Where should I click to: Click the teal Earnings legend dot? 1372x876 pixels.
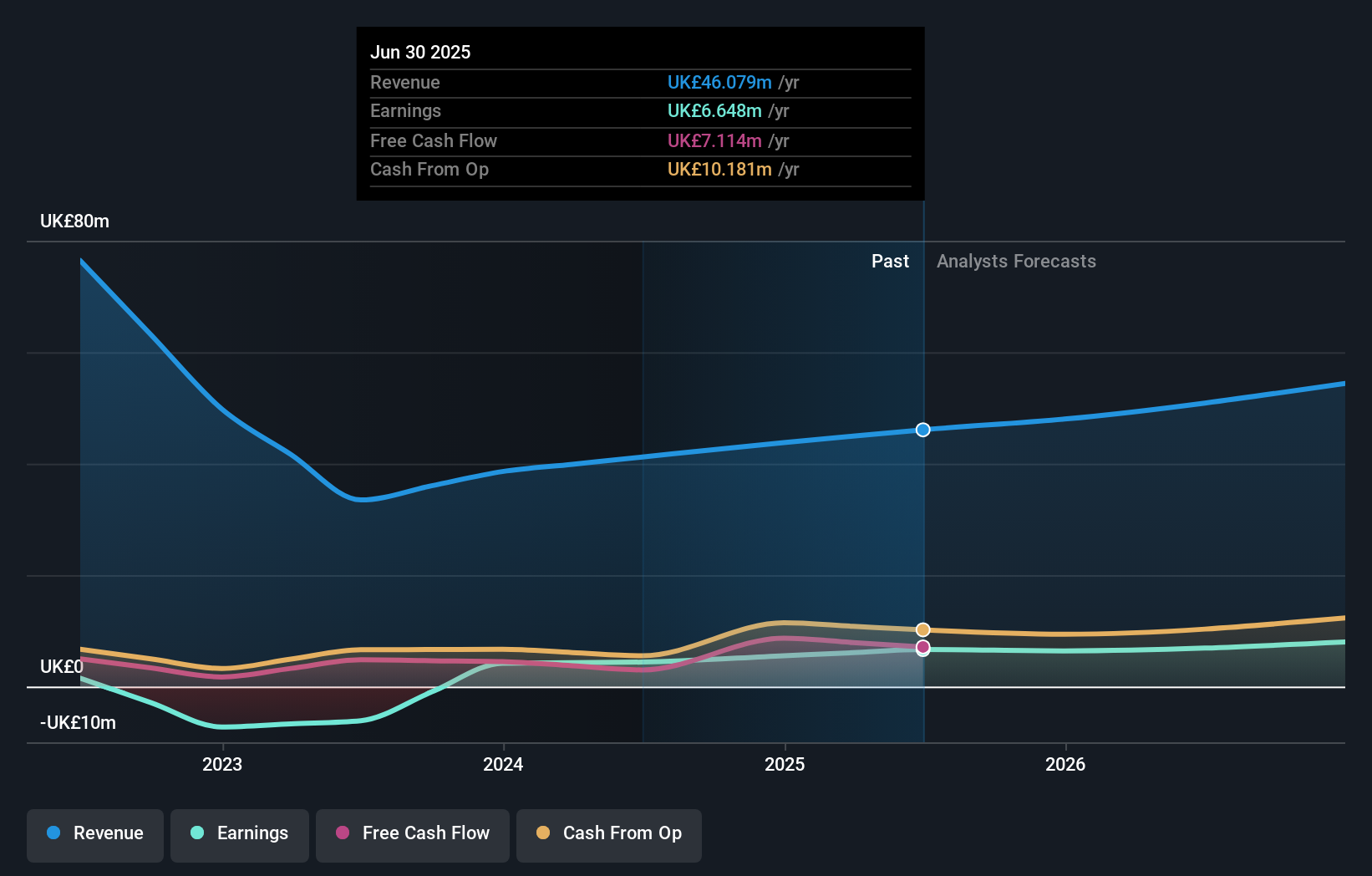pyautogui.click(x=196, y=833)
